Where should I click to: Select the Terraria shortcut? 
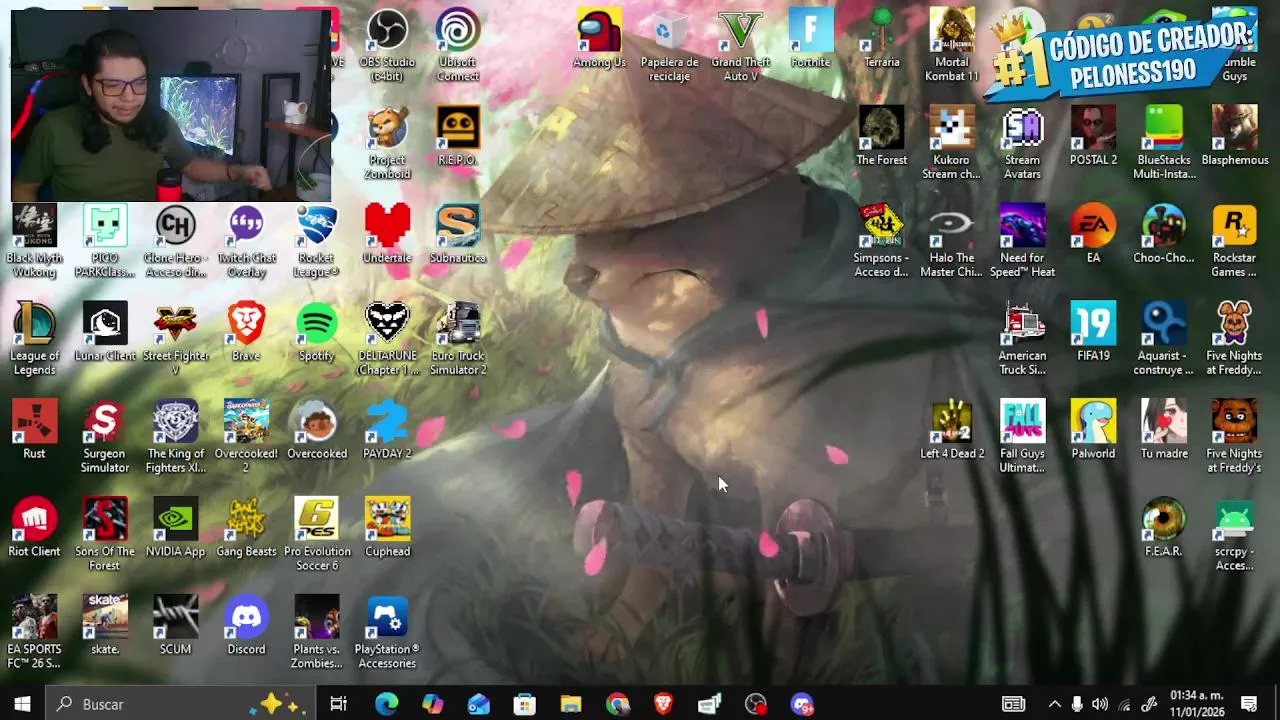tap(881, 38)
